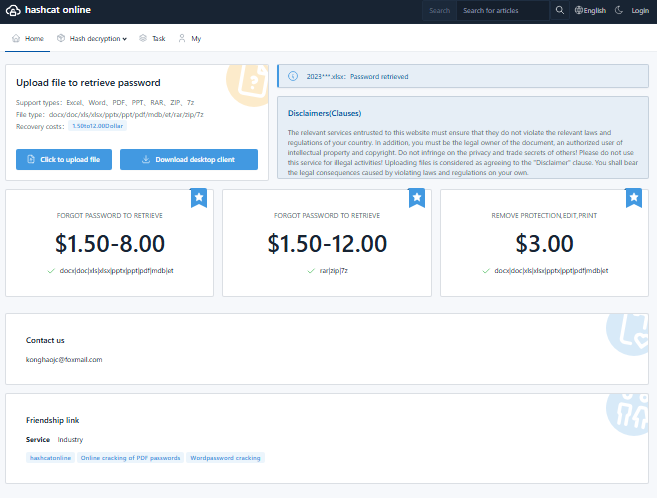Screen dimensions: 657x498
Task: Click the Disclaimers(Clauses) heading
Action: point(324,113)
